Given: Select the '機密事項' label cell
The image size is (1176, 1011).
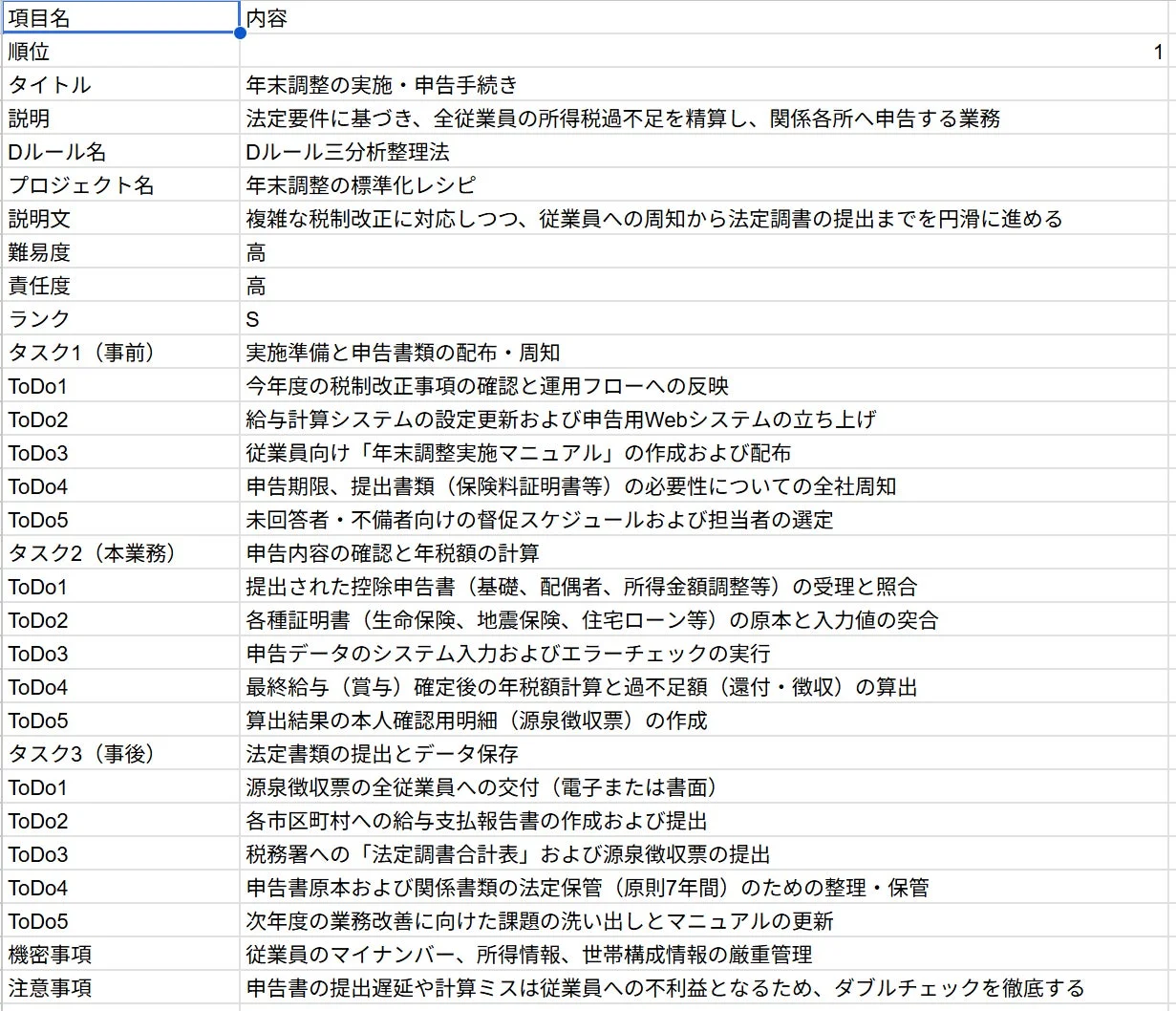Looking at the screenshot, I should [x=119, y=954].
